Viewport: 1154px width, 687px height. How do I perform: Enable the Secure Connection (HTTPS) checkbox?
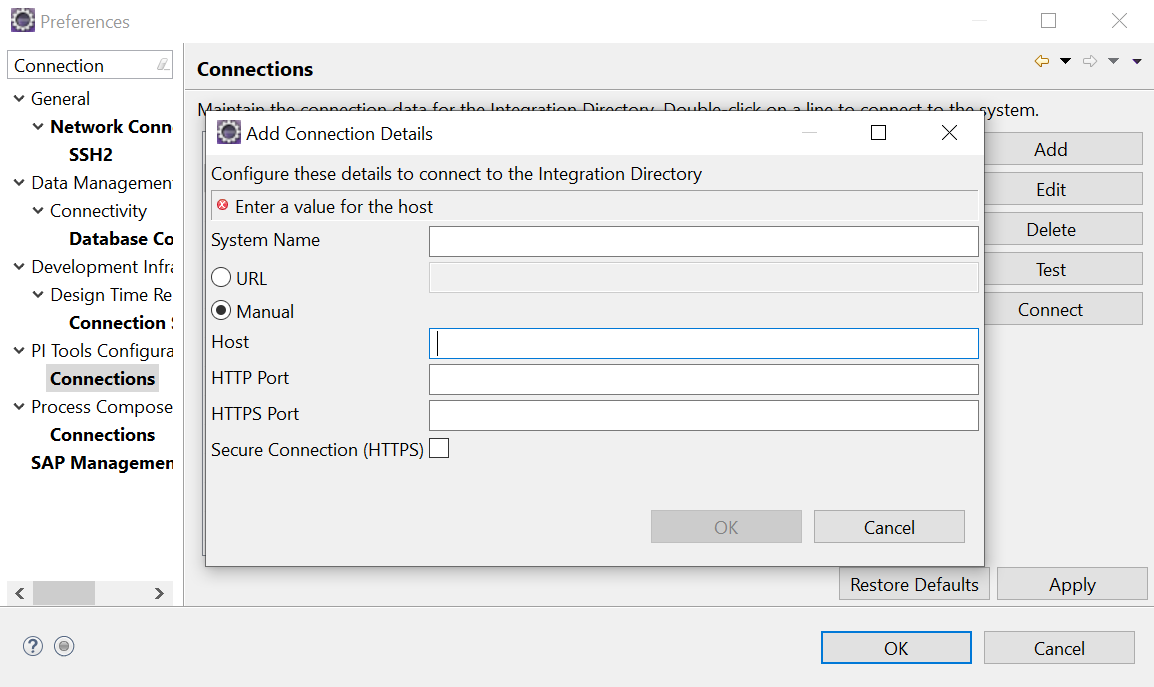tap(439, 448)
